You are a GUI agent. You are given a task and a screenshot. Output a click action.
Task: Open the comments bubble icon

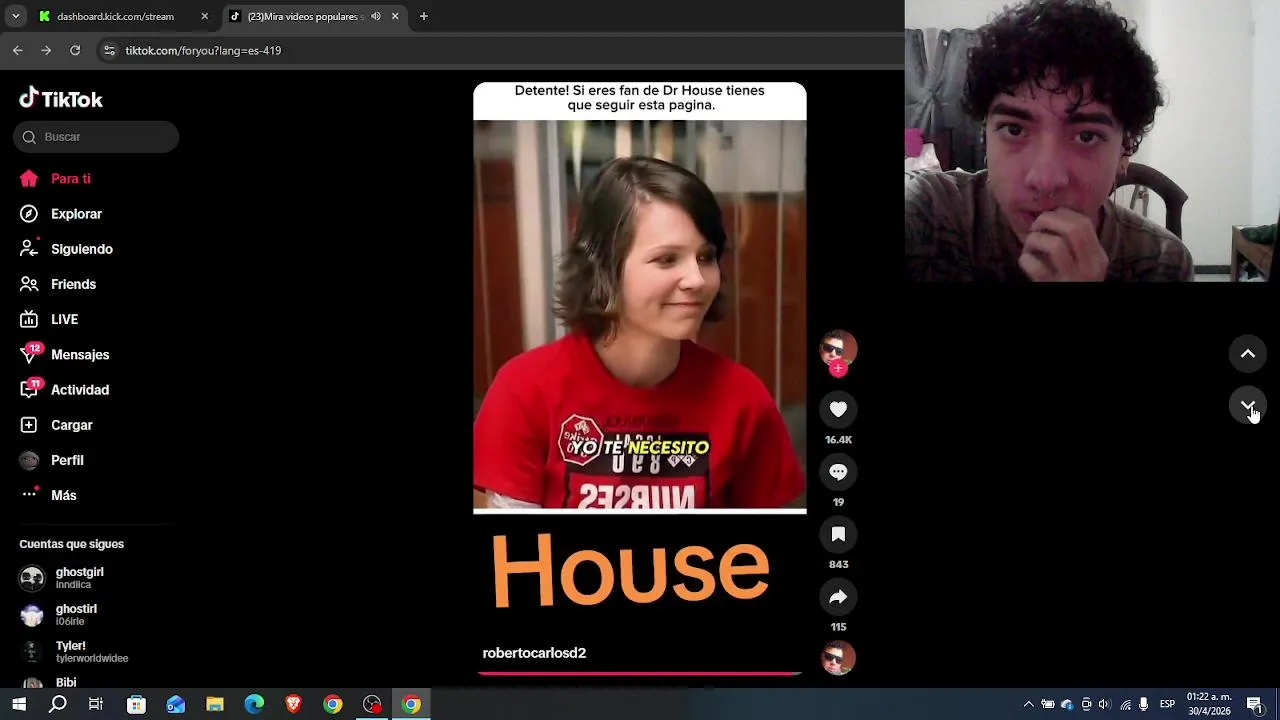(838, 472)
